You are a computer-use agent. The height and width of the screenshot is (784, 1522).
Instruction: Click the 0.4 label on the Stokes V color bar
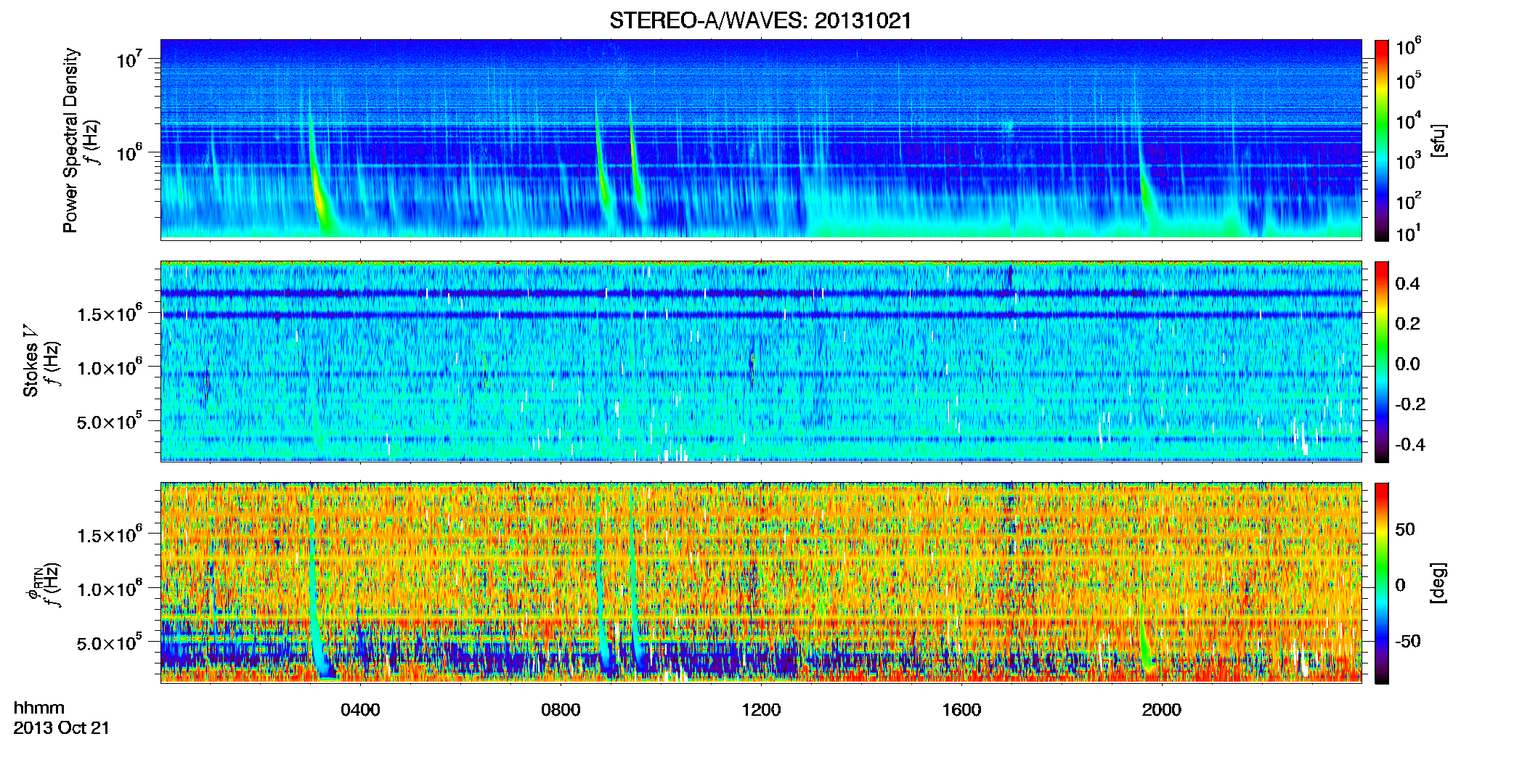pyautogui.click(x=1407, y=284)
